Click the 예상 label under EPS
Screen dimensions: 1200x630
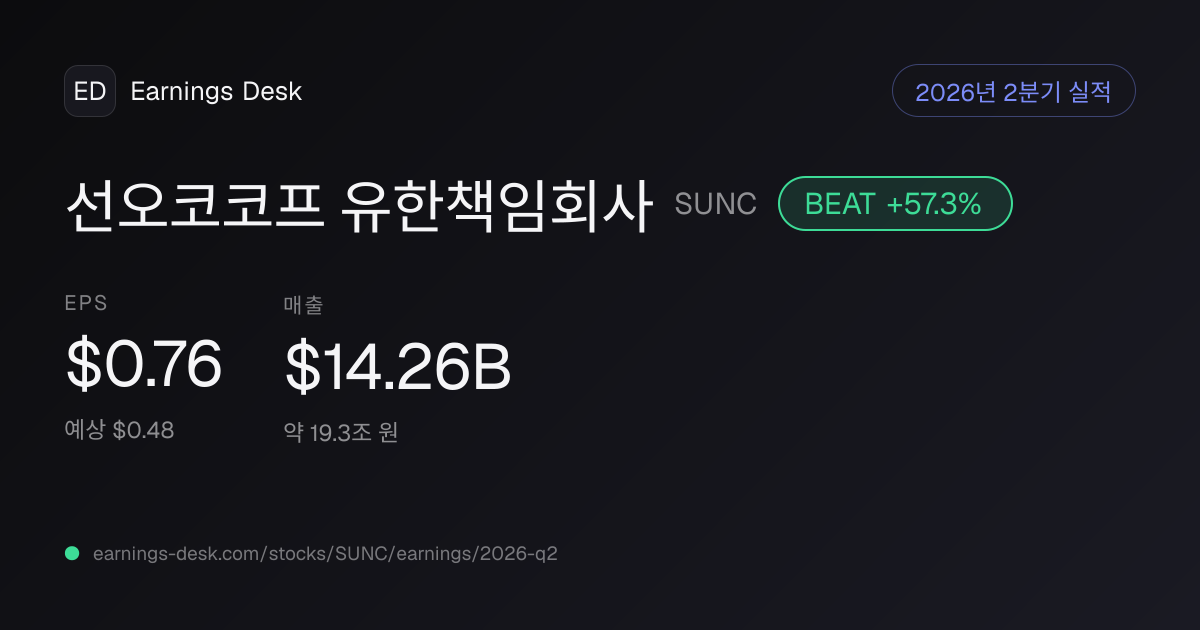(x=85, y=430)
